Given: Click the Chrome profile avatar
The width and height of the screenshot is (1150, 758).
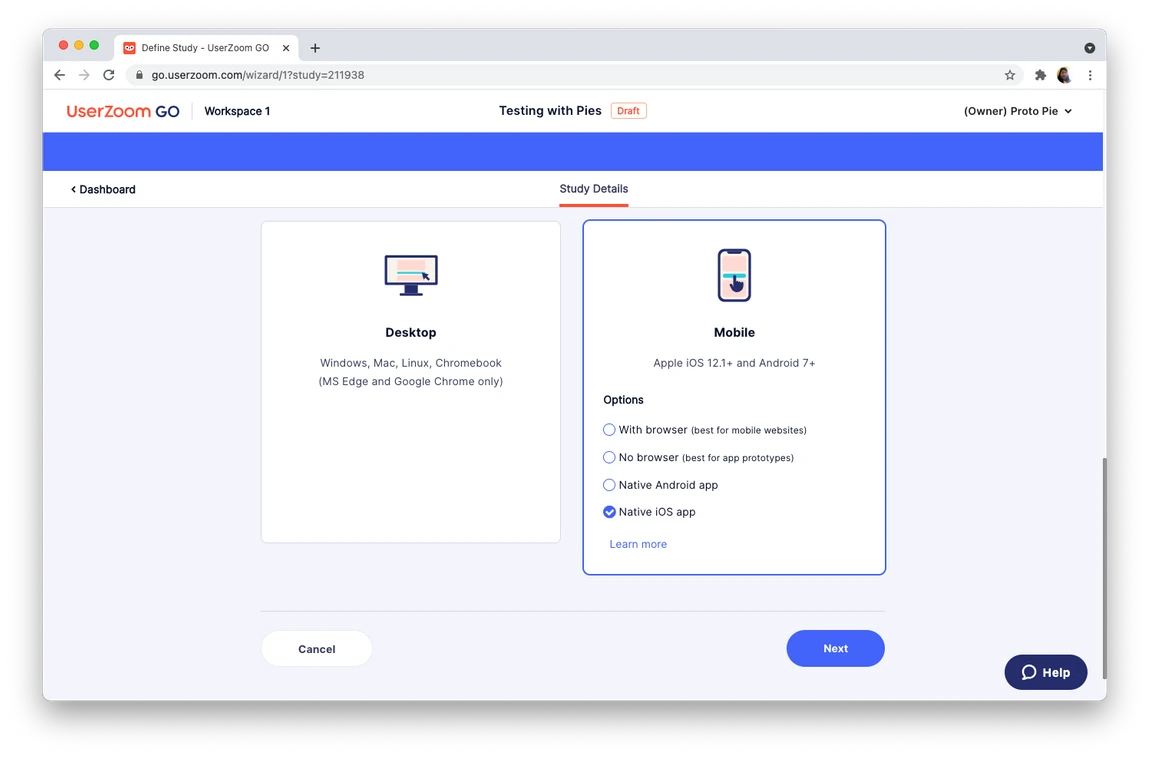Looking at the screenshot, I should tap(1064, 75).
